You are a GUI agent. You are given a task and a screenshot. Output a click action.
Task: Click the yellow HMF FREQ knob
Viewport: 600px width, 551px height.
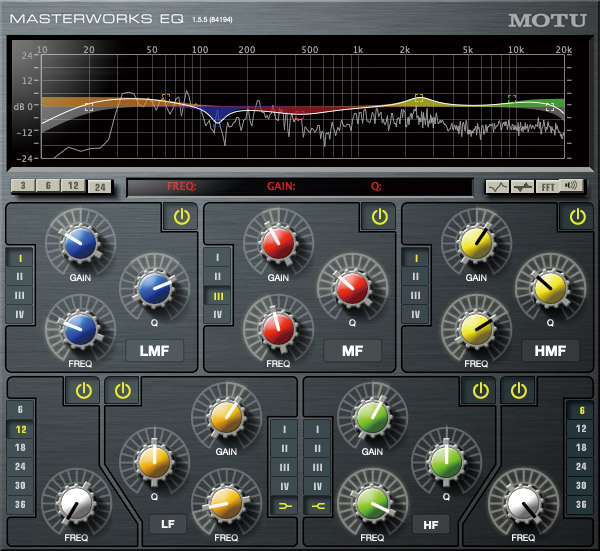476,329
